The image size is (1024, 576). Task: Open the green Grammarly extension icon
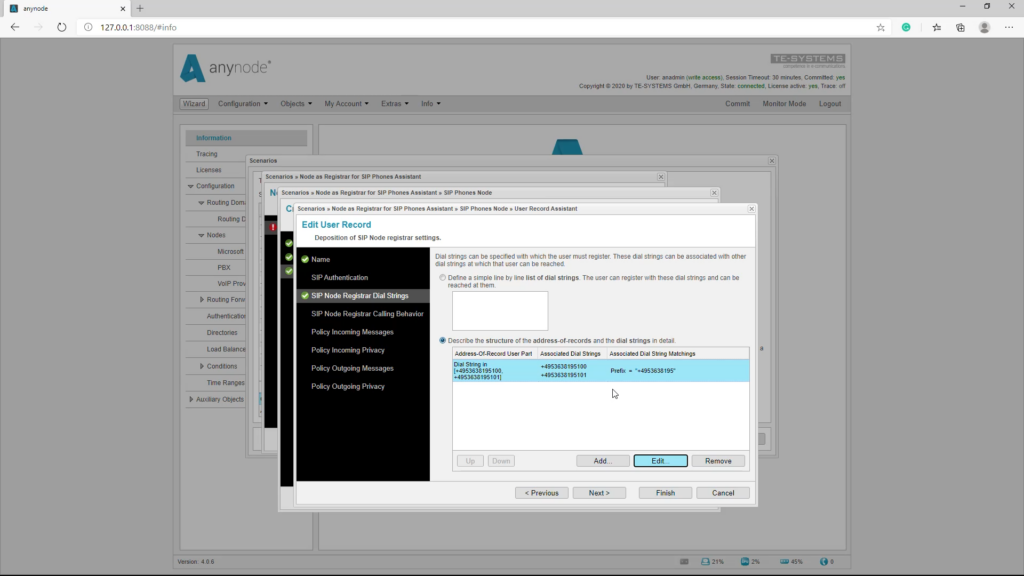tap(906, 27)
